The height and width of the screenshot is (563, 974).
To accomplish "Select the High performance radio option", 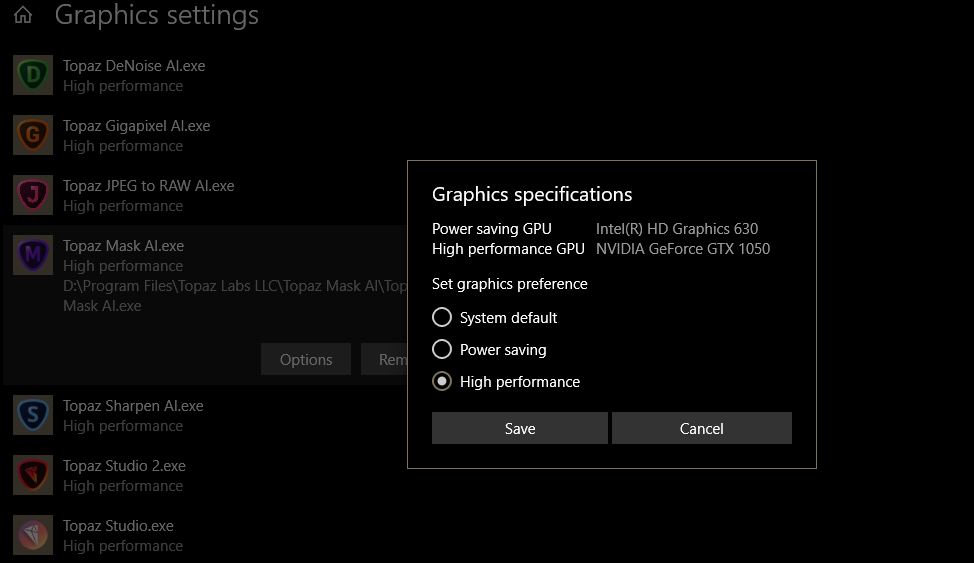I will (x=506, y=382).
